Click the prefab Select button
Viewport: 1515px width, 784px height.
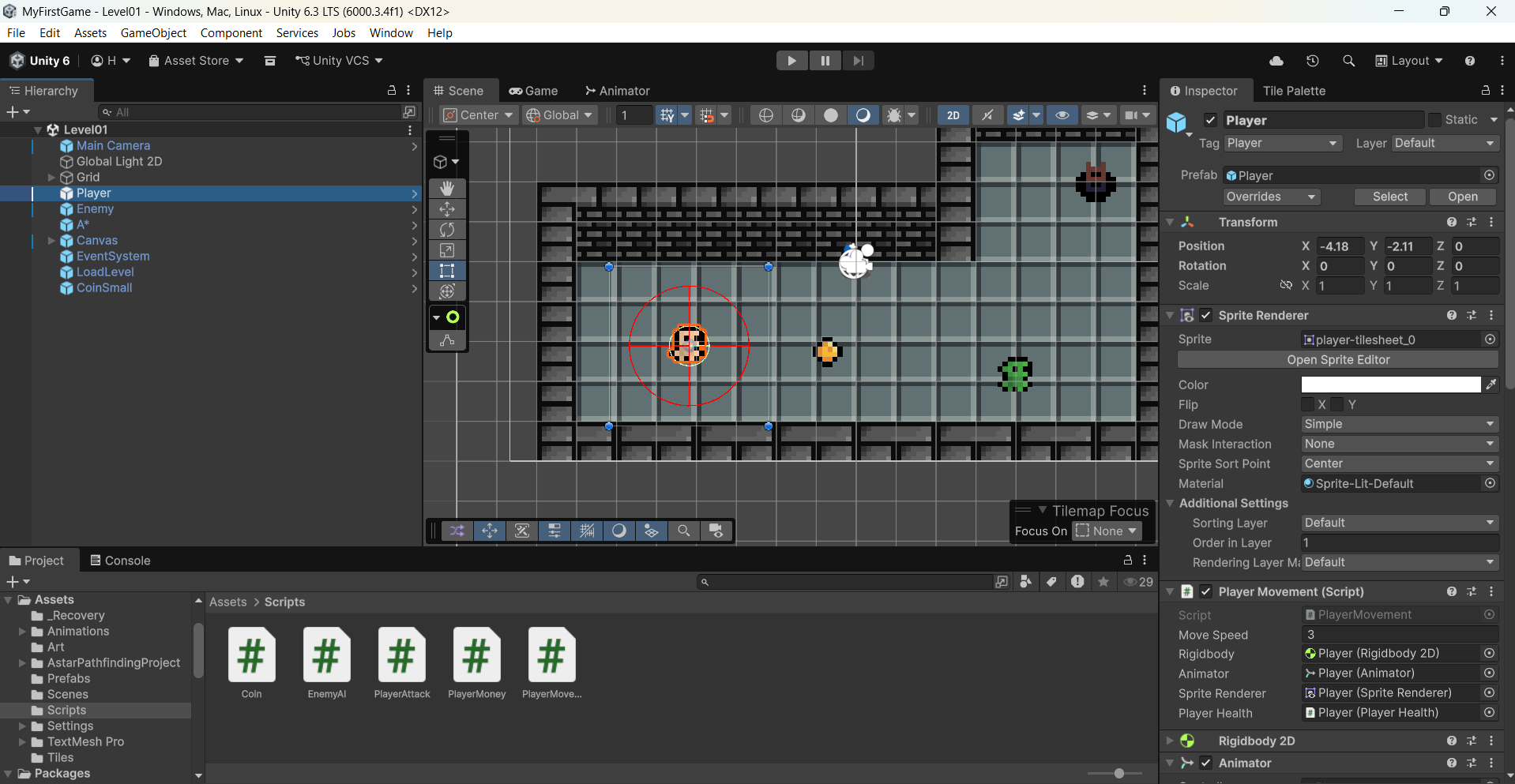click(1389, 197)
